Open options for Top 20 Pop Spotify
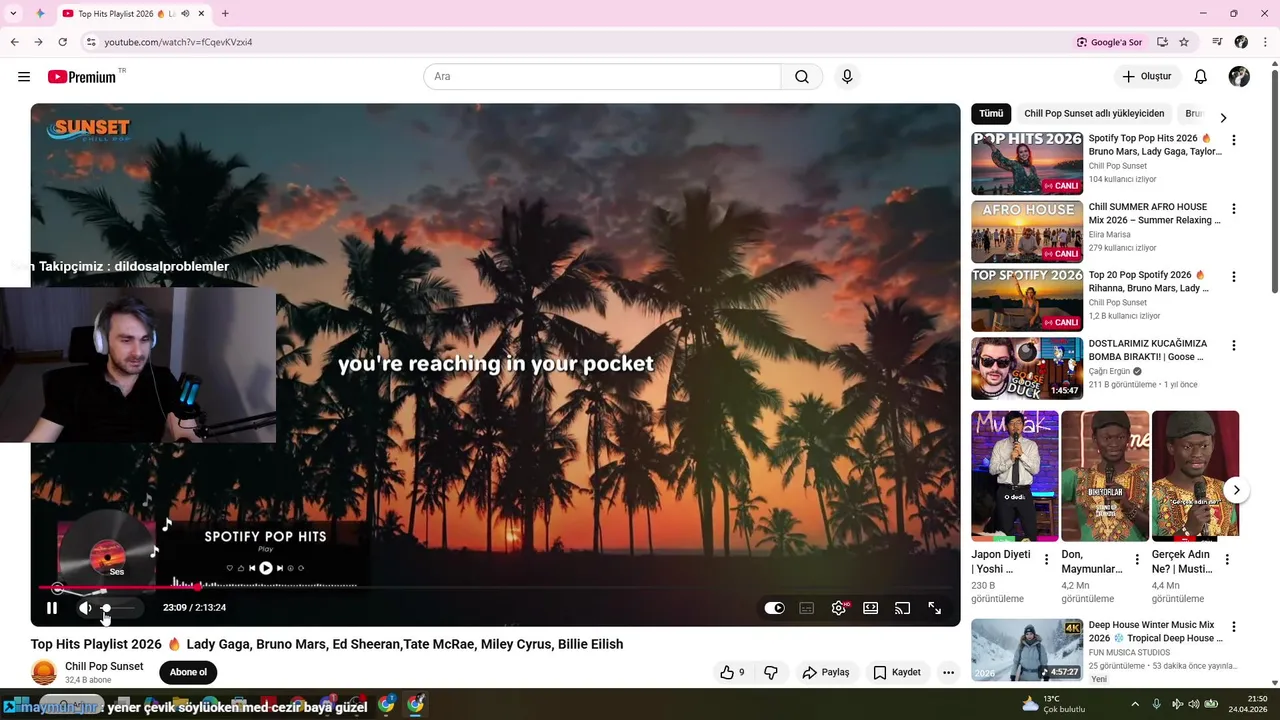 click(1233, 277)
